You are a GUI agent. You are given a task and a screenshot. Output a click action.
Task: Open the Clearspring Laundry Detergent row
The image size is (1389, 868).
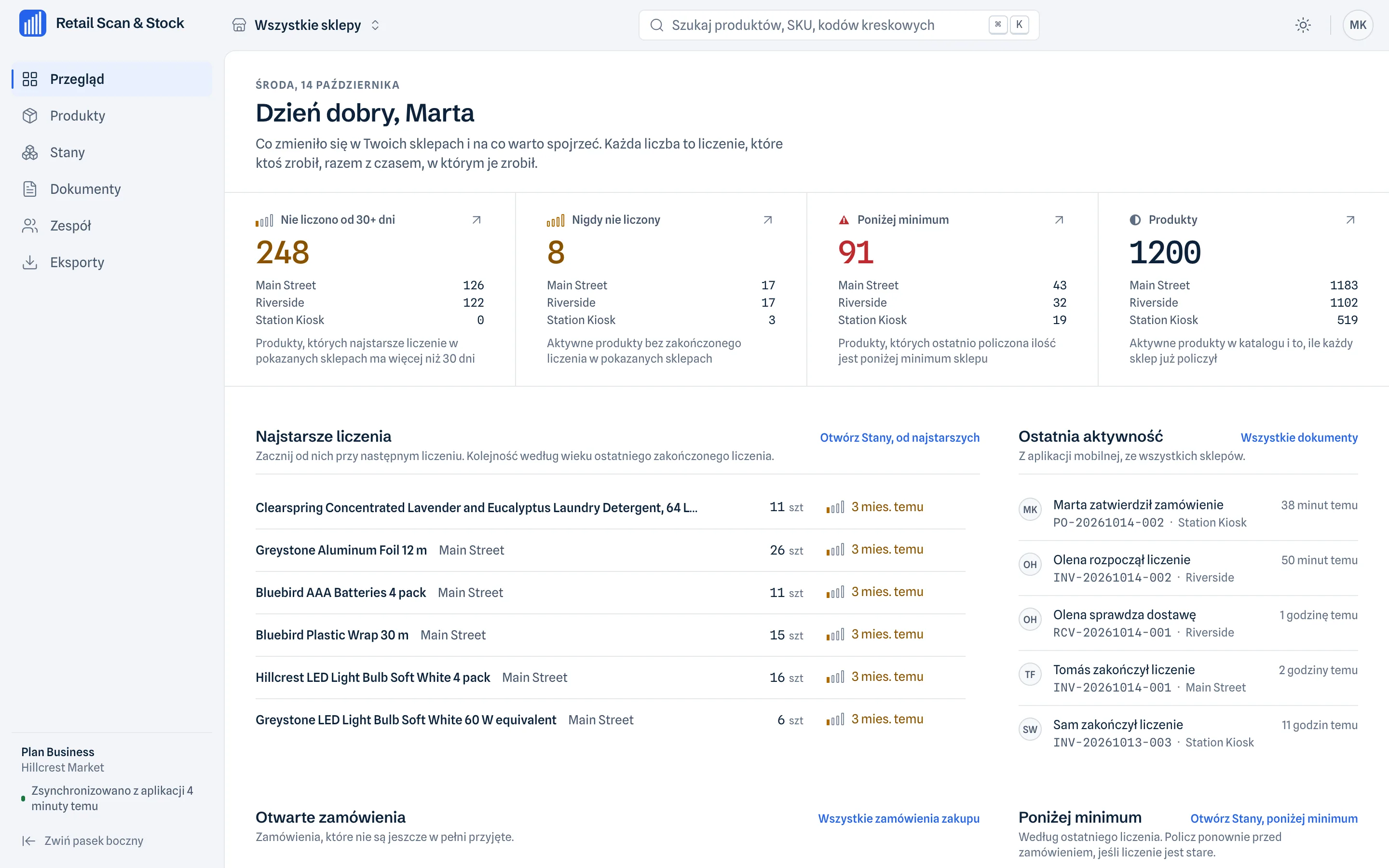point(610,507)
